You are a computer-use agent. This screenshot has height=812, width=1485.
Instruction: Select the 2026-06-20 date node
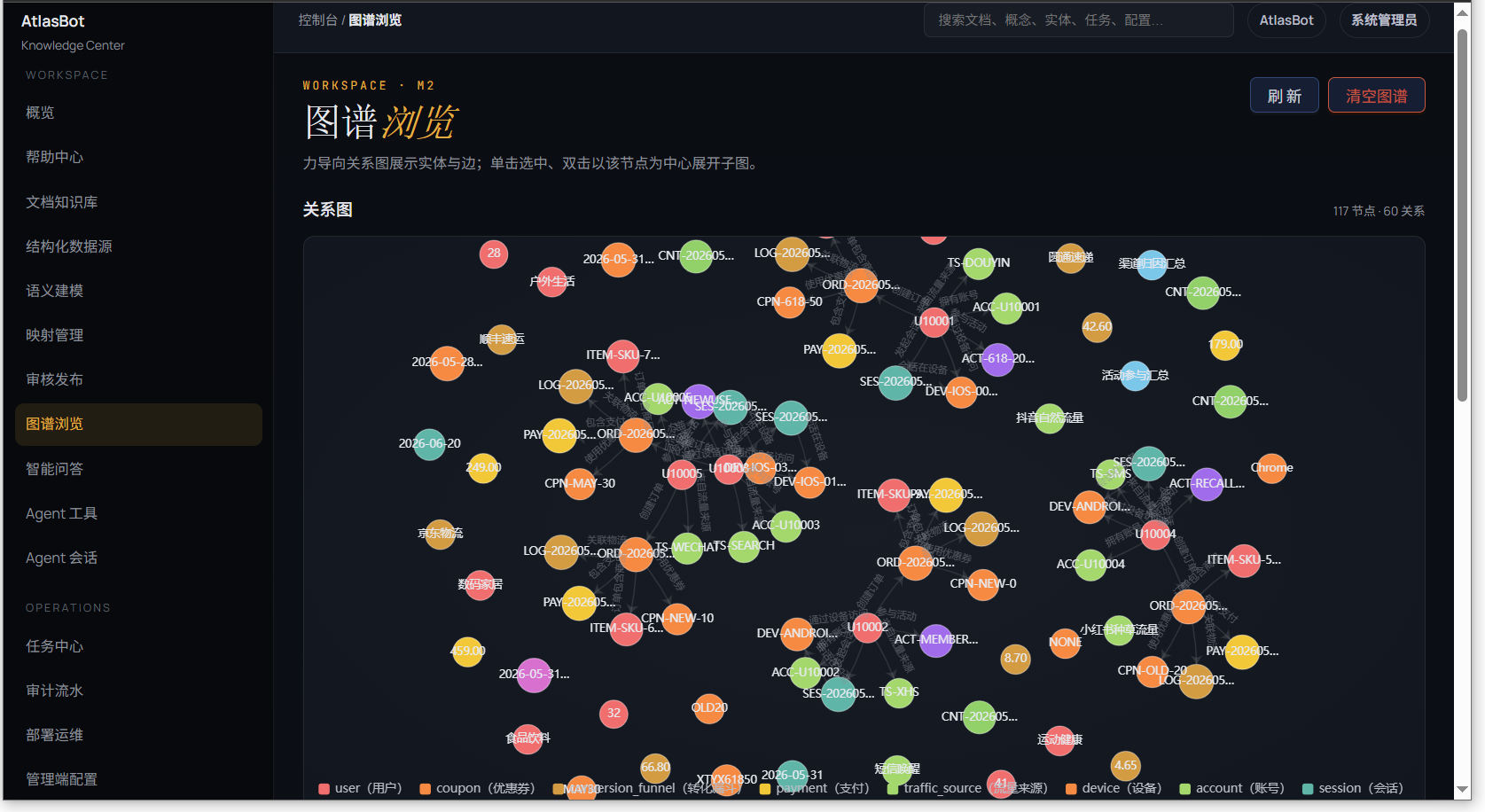click(x=429, y=444)
